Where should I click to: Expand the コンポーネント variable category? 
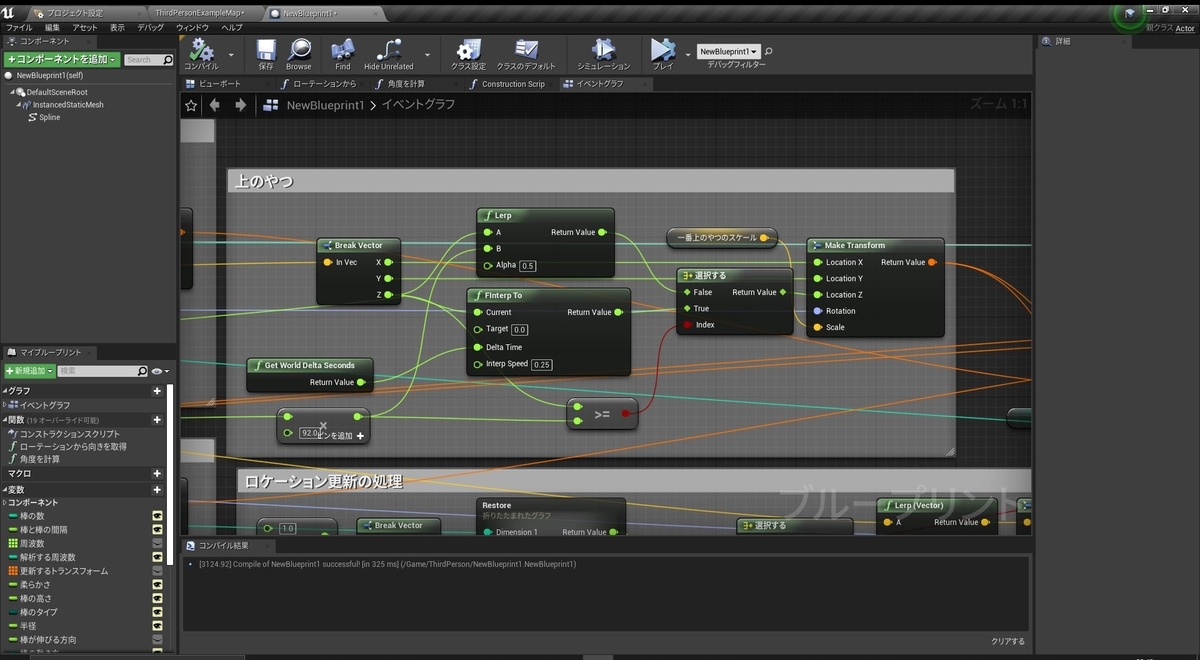pyautogui.click(x=4, y=503)
